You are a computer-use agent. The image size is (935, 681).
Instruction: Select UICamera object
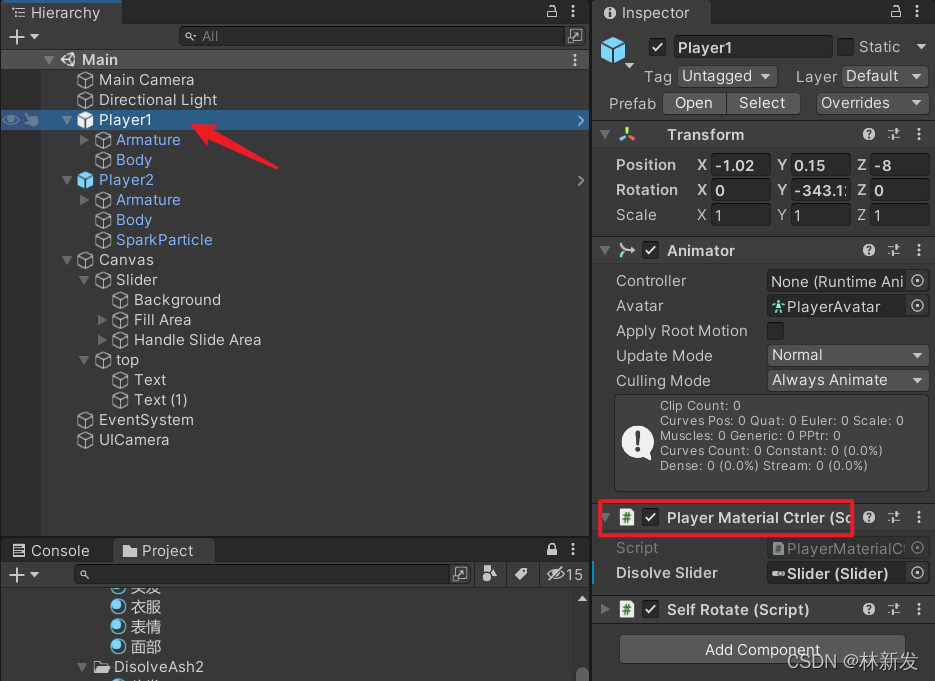coord(134,440)
